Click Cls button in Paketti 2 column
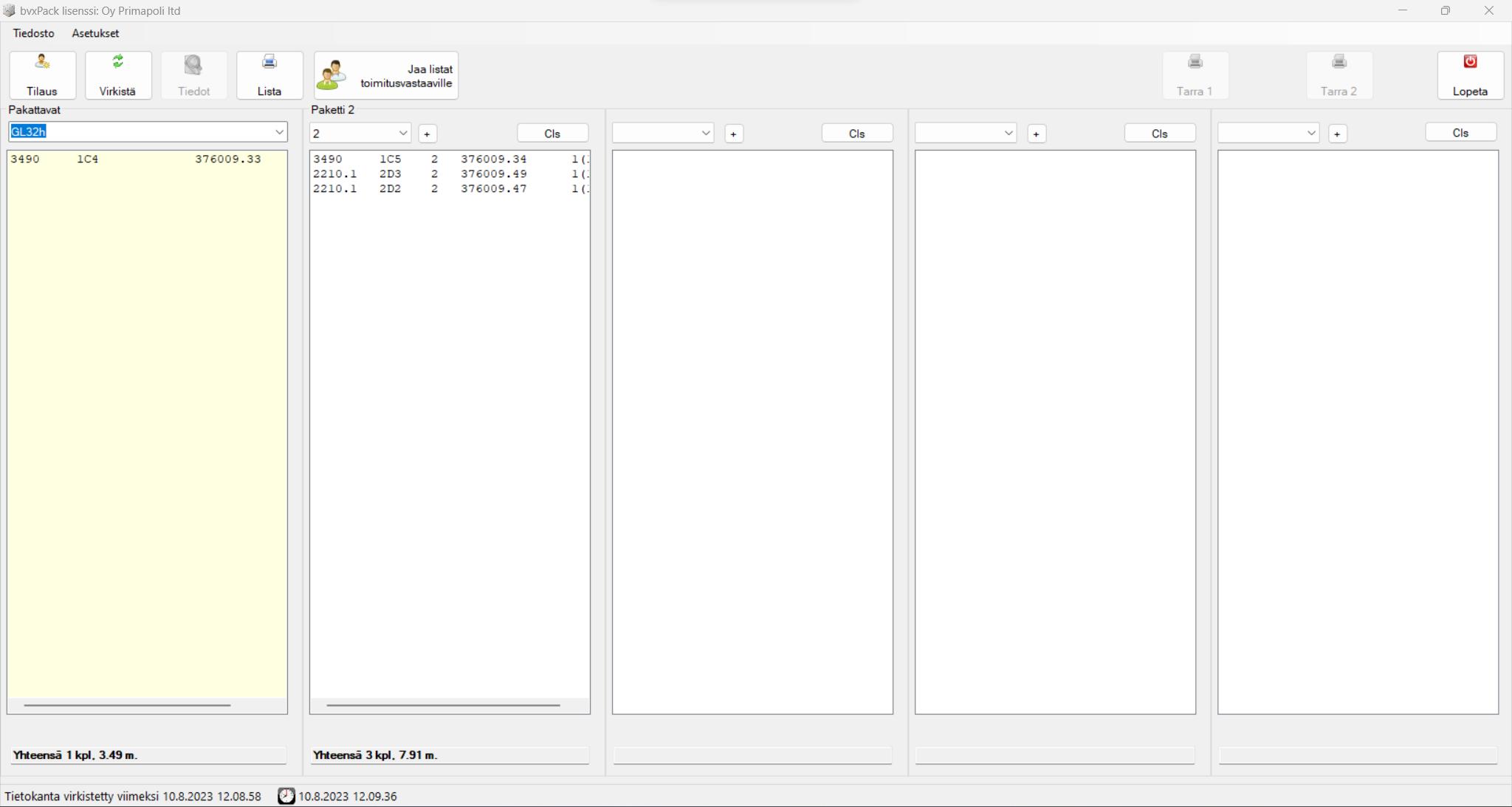 pos(552,134)
